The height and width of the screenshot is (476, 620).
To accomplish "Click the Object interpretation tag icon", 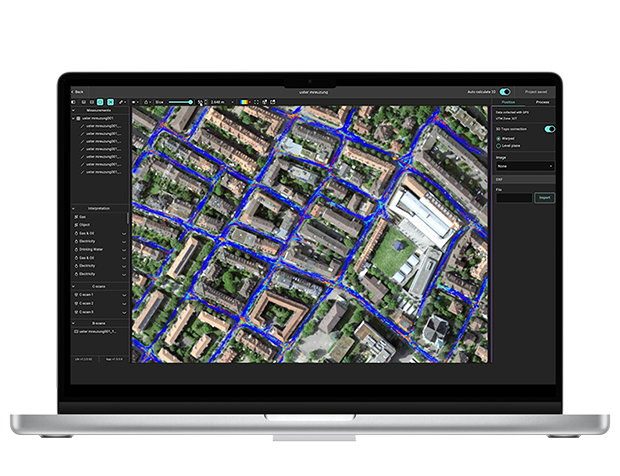I will 76,225.
